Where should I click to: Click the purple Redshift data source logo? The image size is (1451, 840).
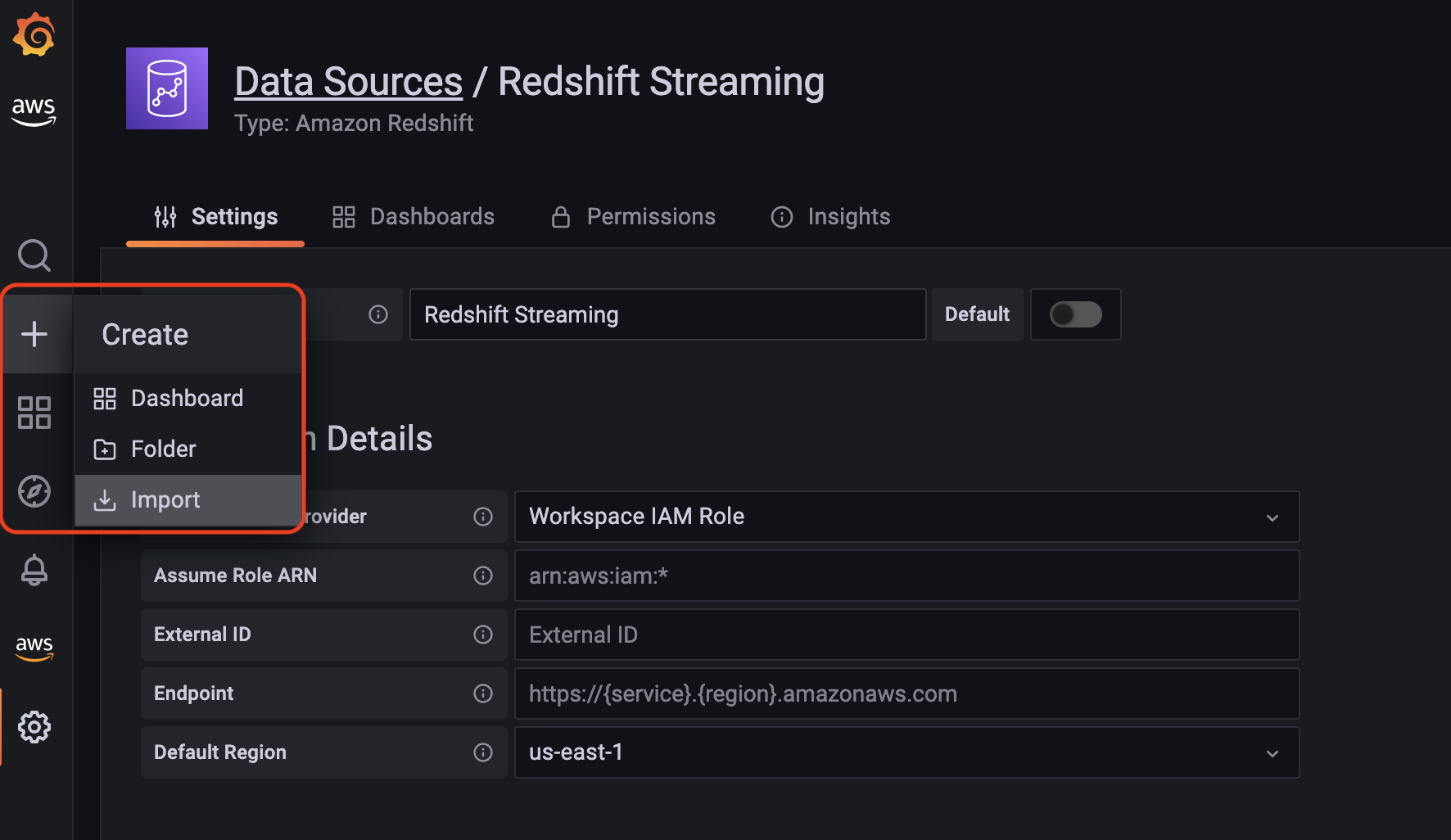167,88
